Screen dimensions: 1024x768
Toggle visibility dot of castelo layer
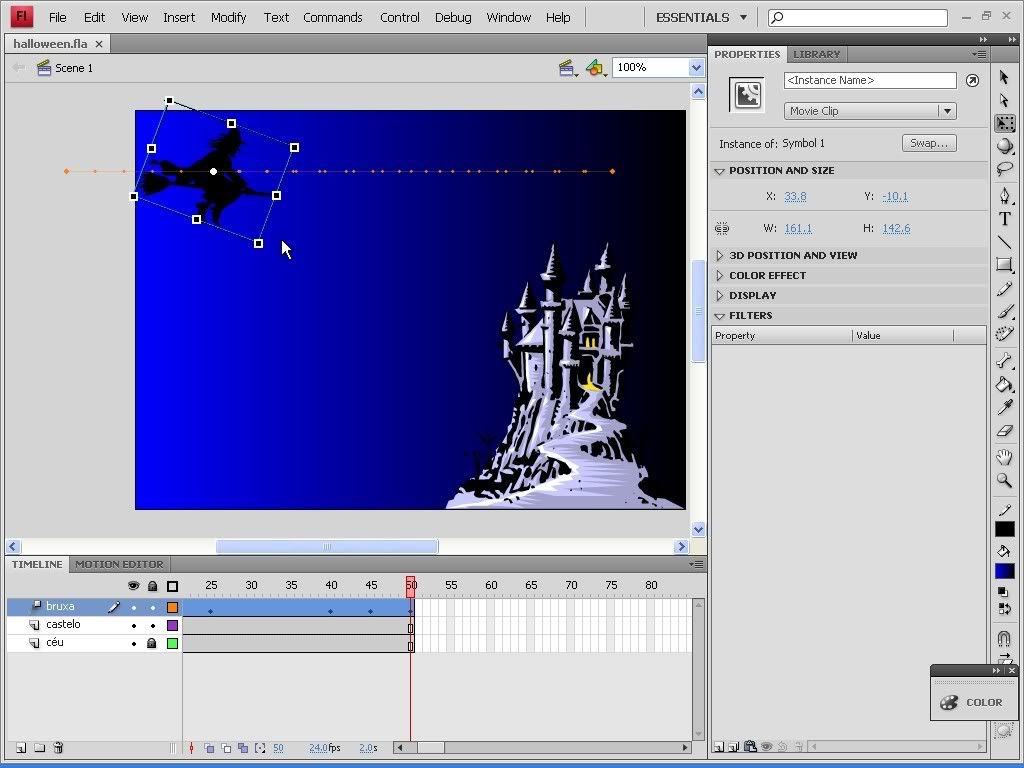tap(134, 626)
